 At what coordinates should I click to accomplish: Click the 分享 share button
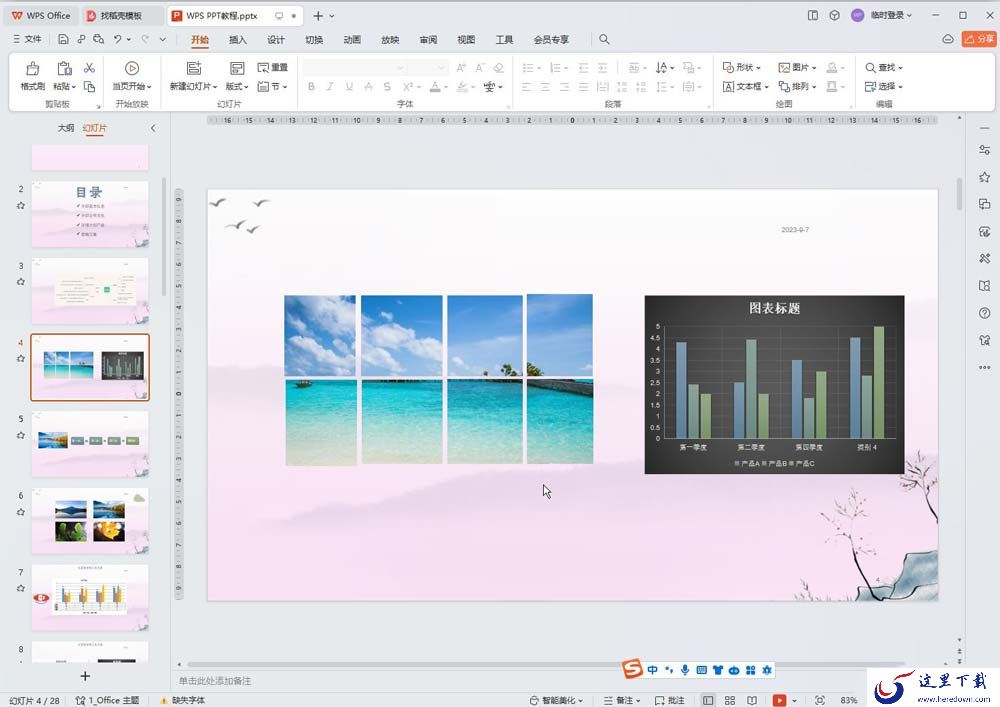coord(978,40)
